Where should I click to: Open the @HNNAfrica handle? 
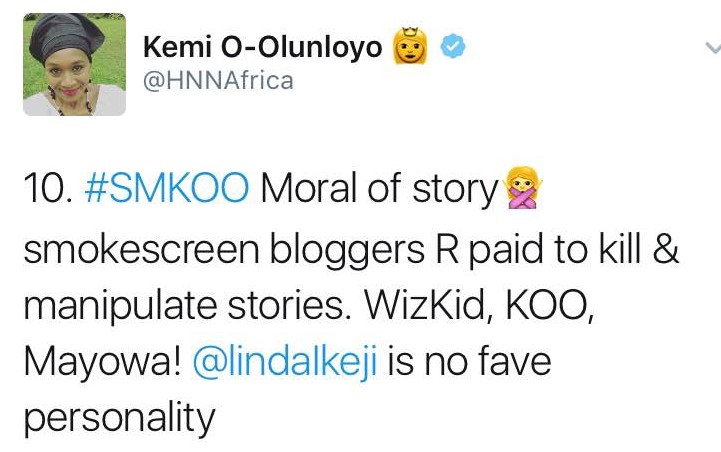click(x=219, y=80)
